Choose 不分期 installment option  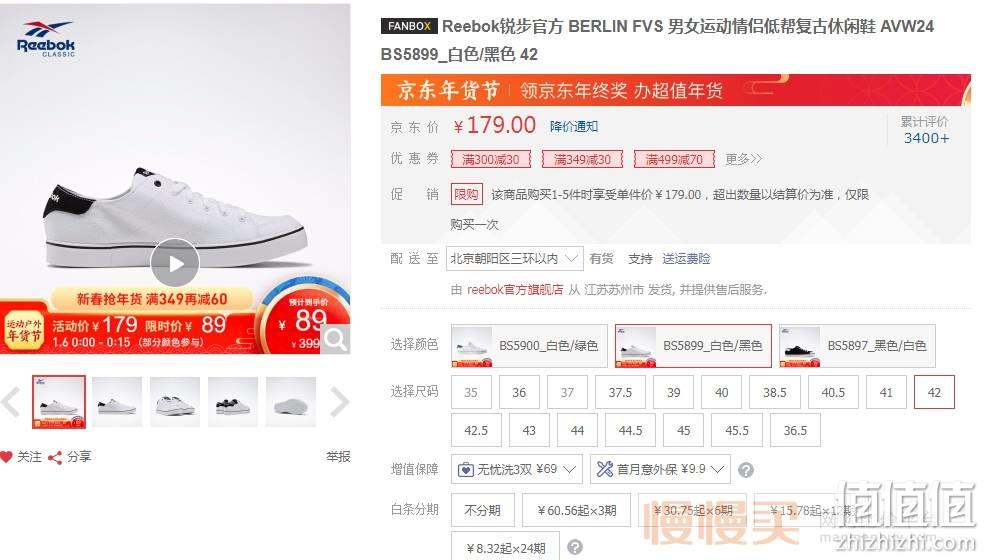(x=482, y=510)
